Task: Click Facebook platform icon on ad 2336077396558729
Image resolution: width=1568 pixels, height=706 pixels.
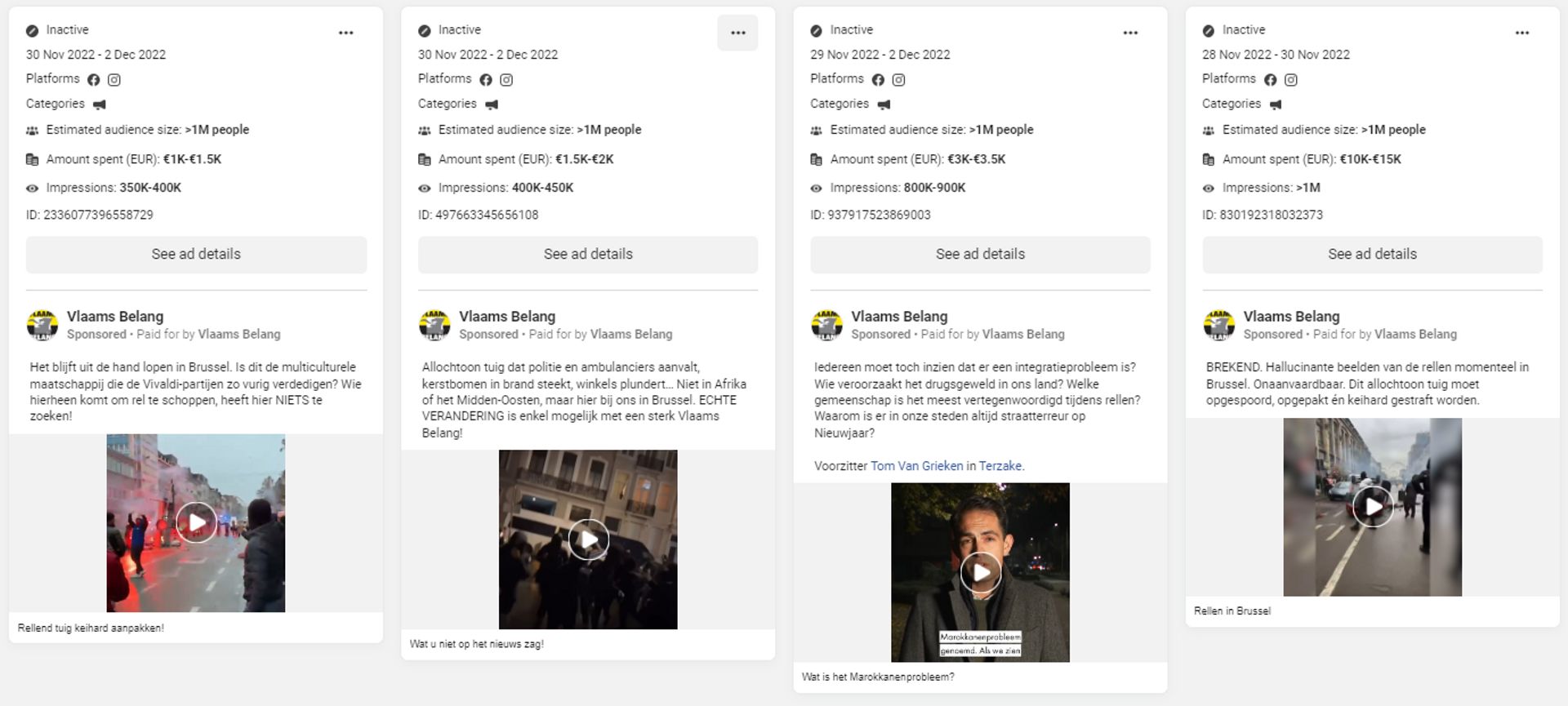Action: pyautogui.click(x=94, y=80)
